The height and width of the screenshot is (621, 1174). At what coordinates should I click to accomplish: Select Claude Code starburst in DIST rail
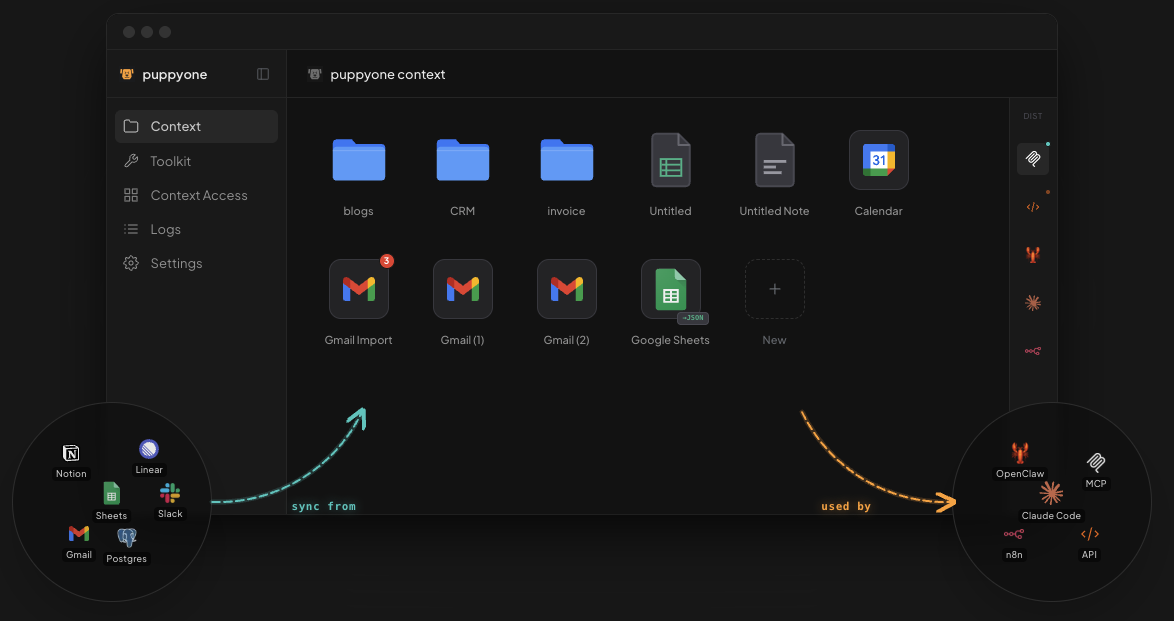point(1032,303)
